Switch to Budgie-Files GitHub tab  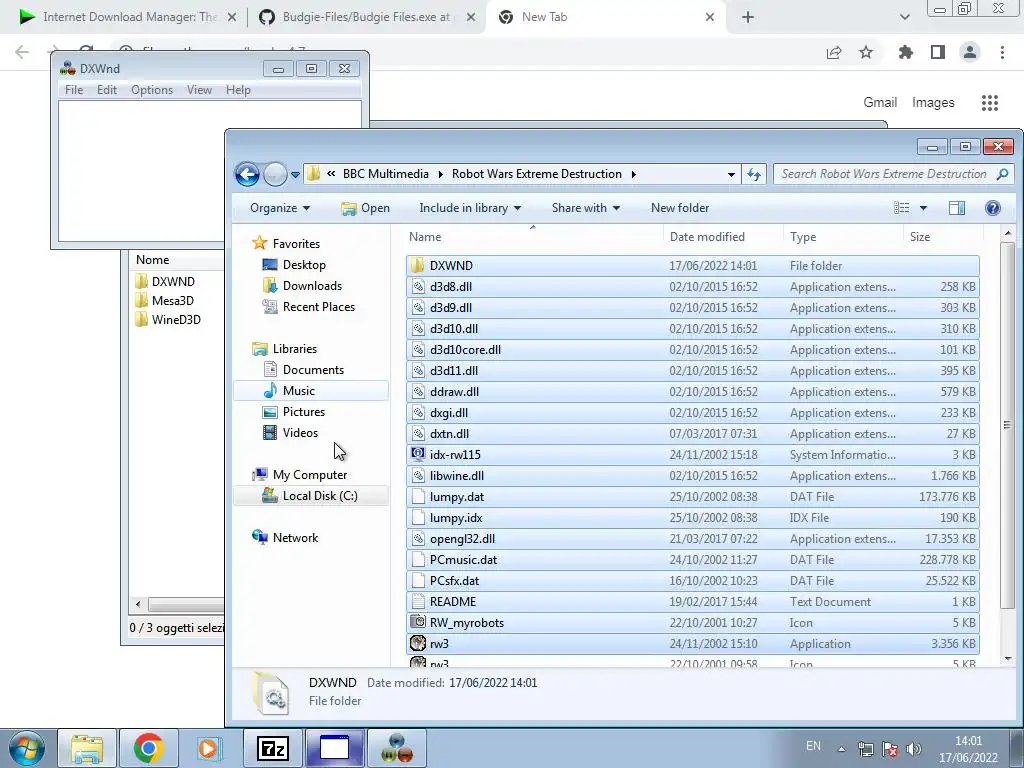(x=366, y=17)
